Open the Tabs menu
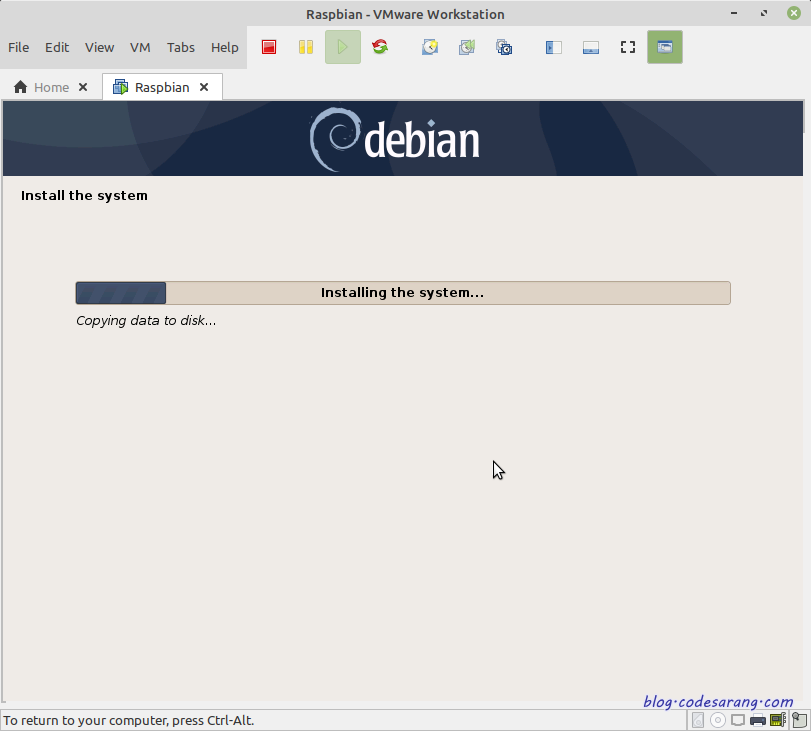Image resolution: width=811 pixels, height=731 pixels. point(181,48)
